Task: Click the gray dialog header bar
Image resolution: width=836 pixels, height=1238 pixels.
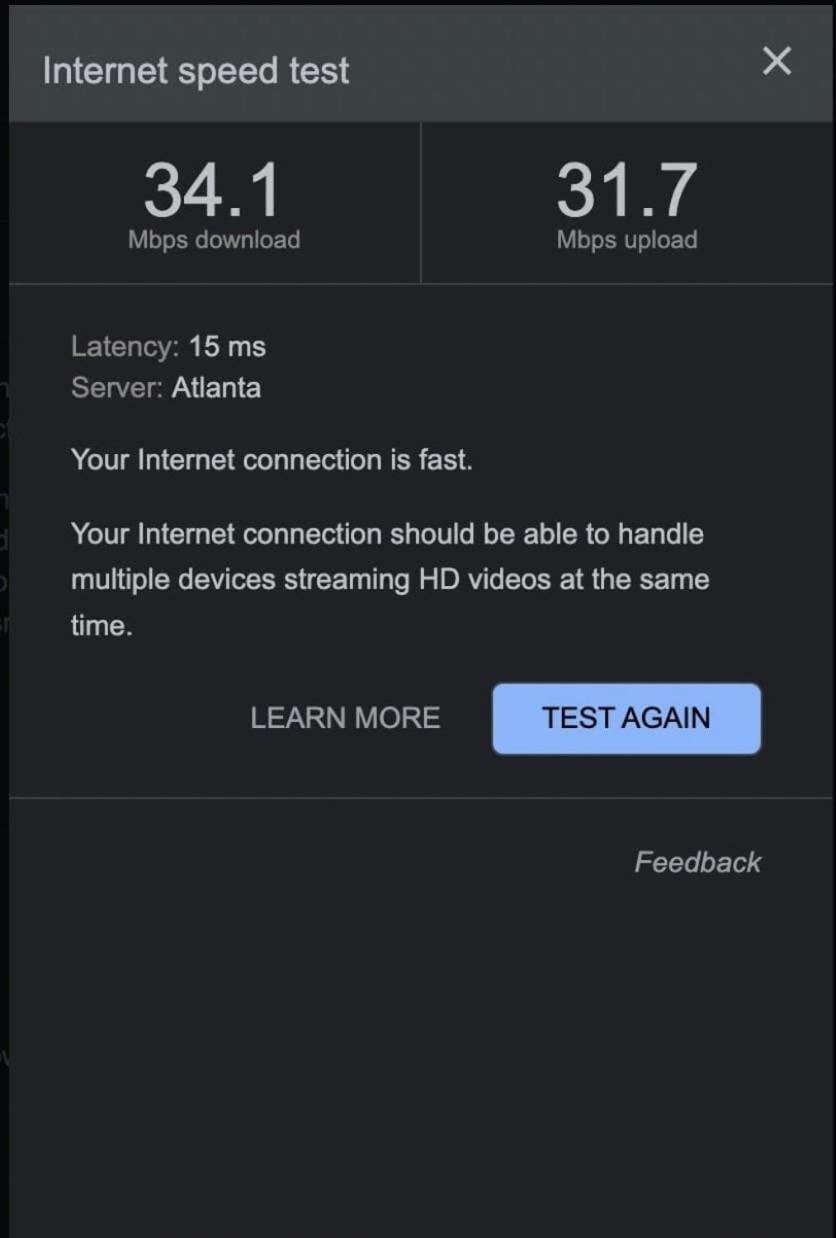Action: click(x=418, y=64)
